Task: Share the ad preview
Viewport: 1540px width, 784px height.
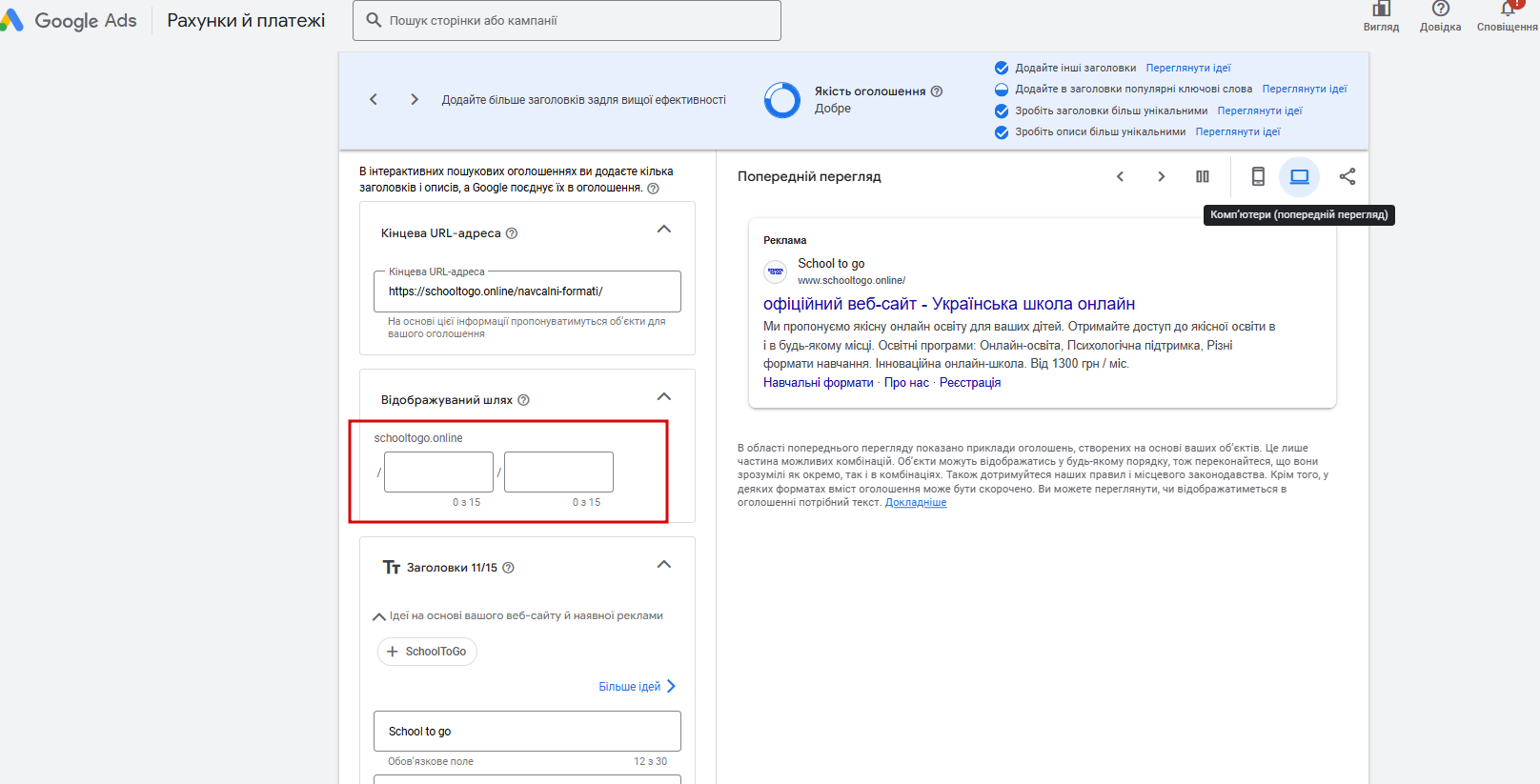Action: pos(1347,176)
